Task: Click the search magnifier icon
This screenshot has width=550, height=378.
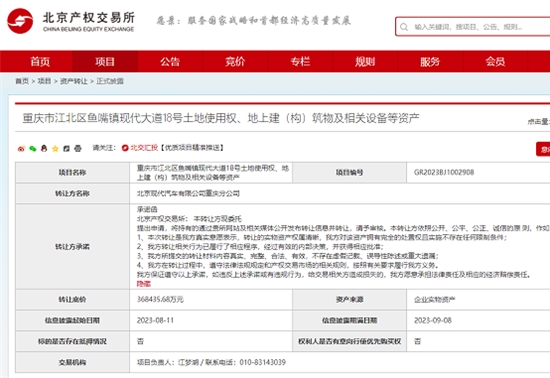Action: tap(404, 27)
